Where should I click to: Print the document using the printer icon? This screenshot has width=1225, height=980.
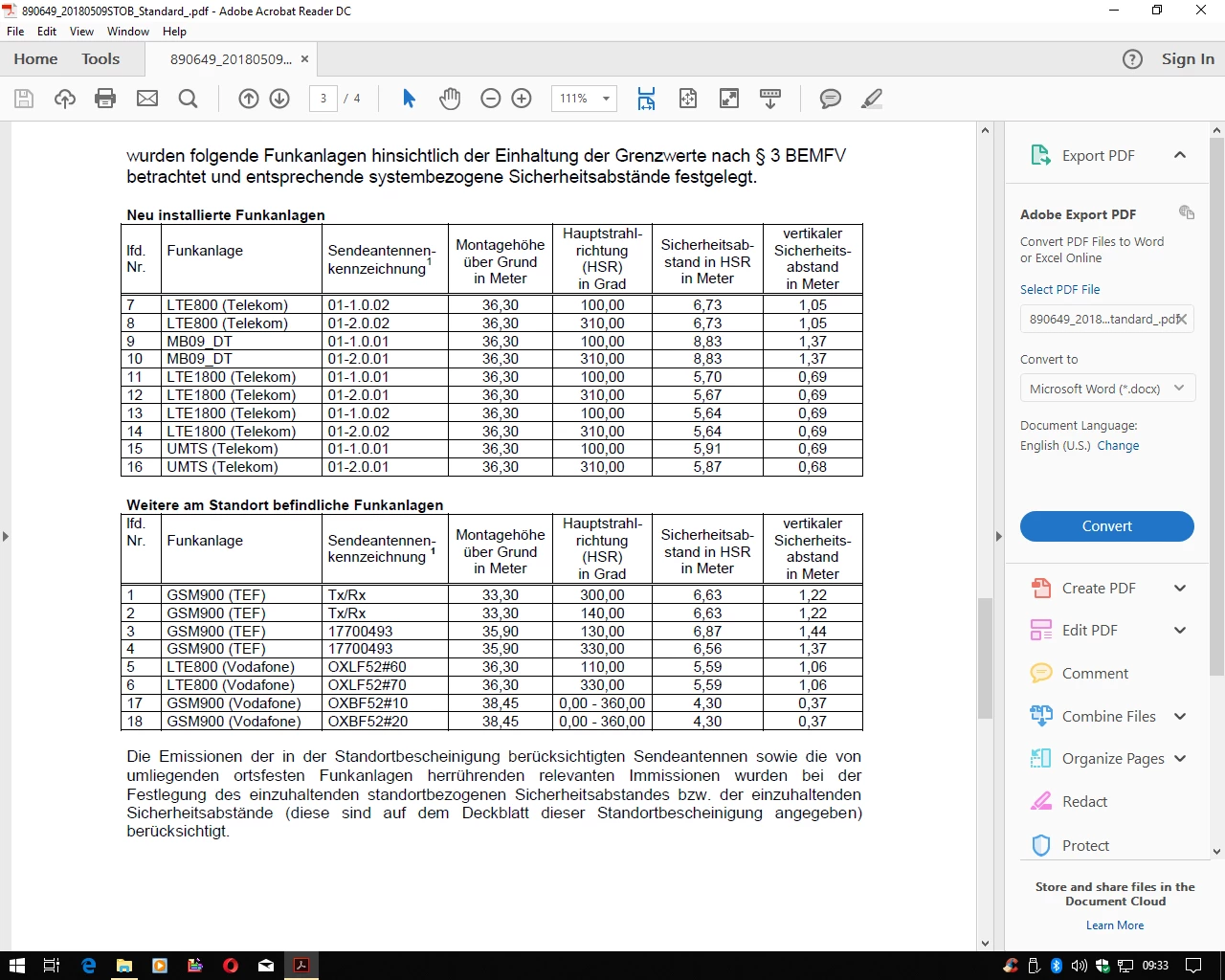click(105, 99)
